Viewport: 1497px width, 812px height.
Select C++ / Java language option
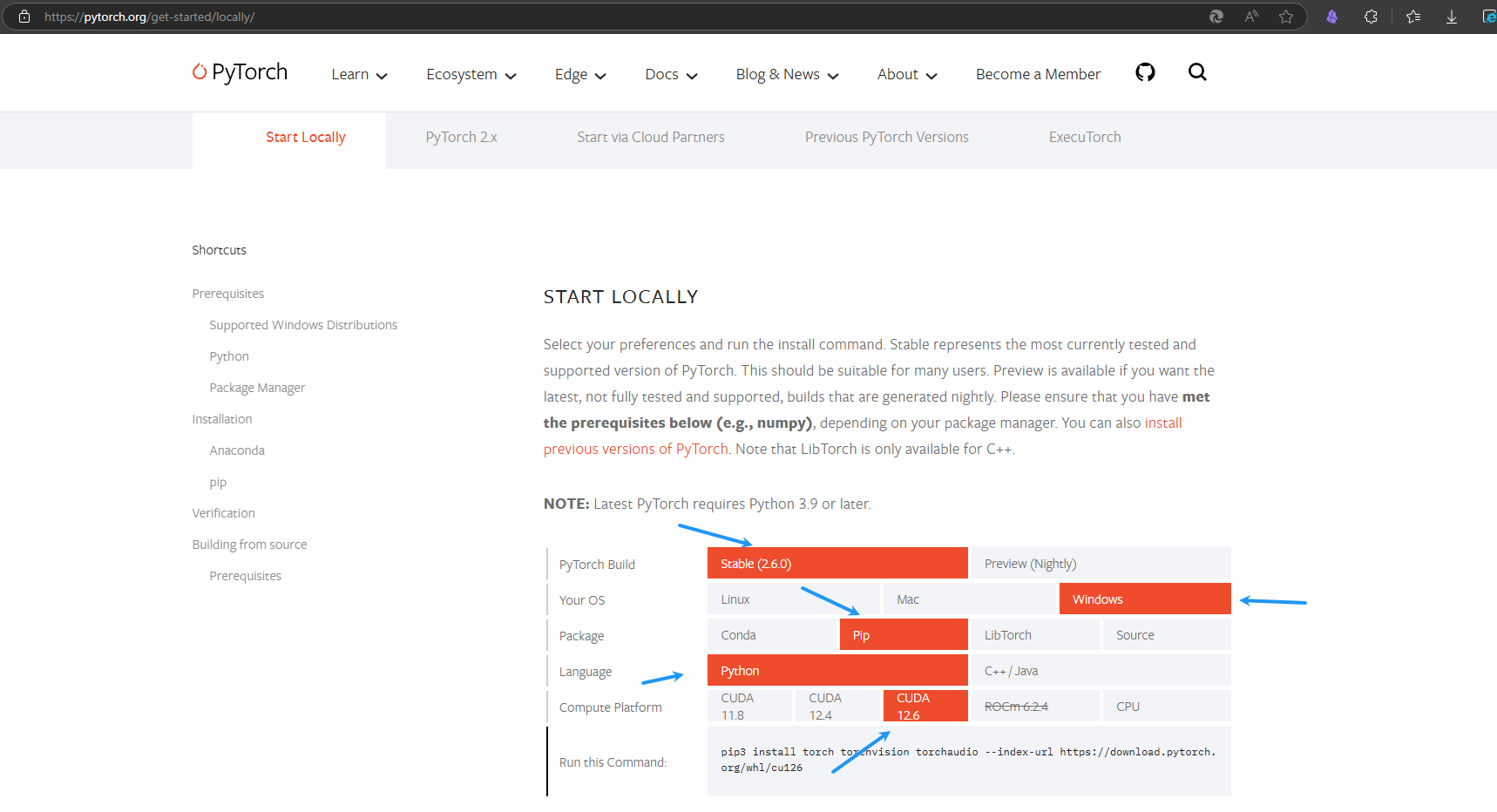1101,671
